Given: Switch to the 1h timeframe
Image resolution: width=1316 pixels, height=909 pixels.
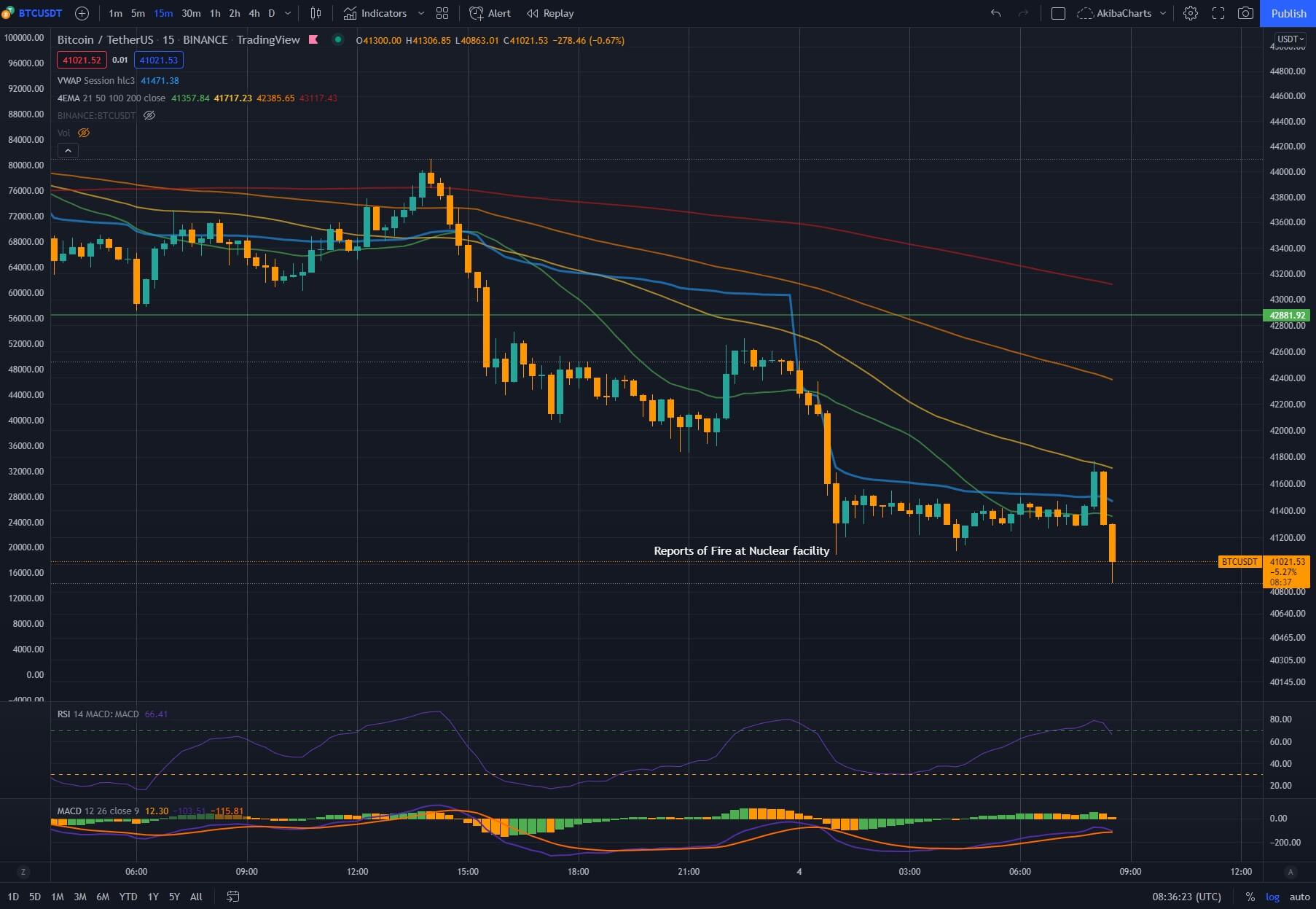Looking at the screenshot, I should [214, 13].
